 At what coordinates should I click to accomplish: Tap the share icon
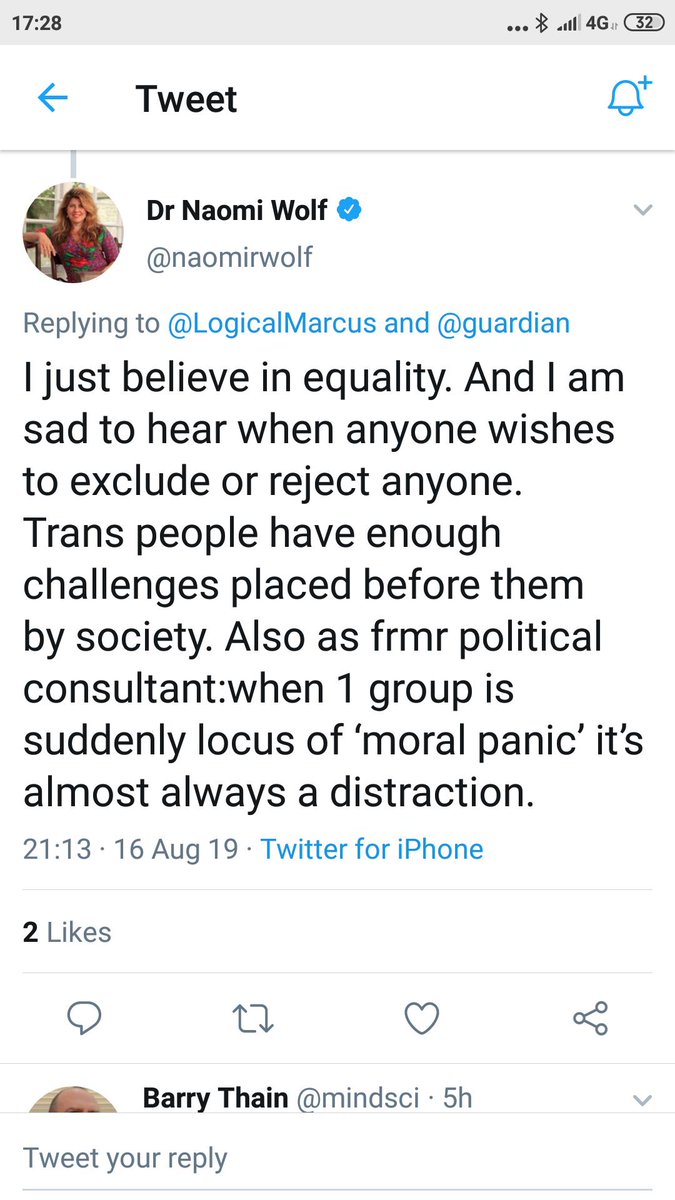click(x=590, y=1018)
